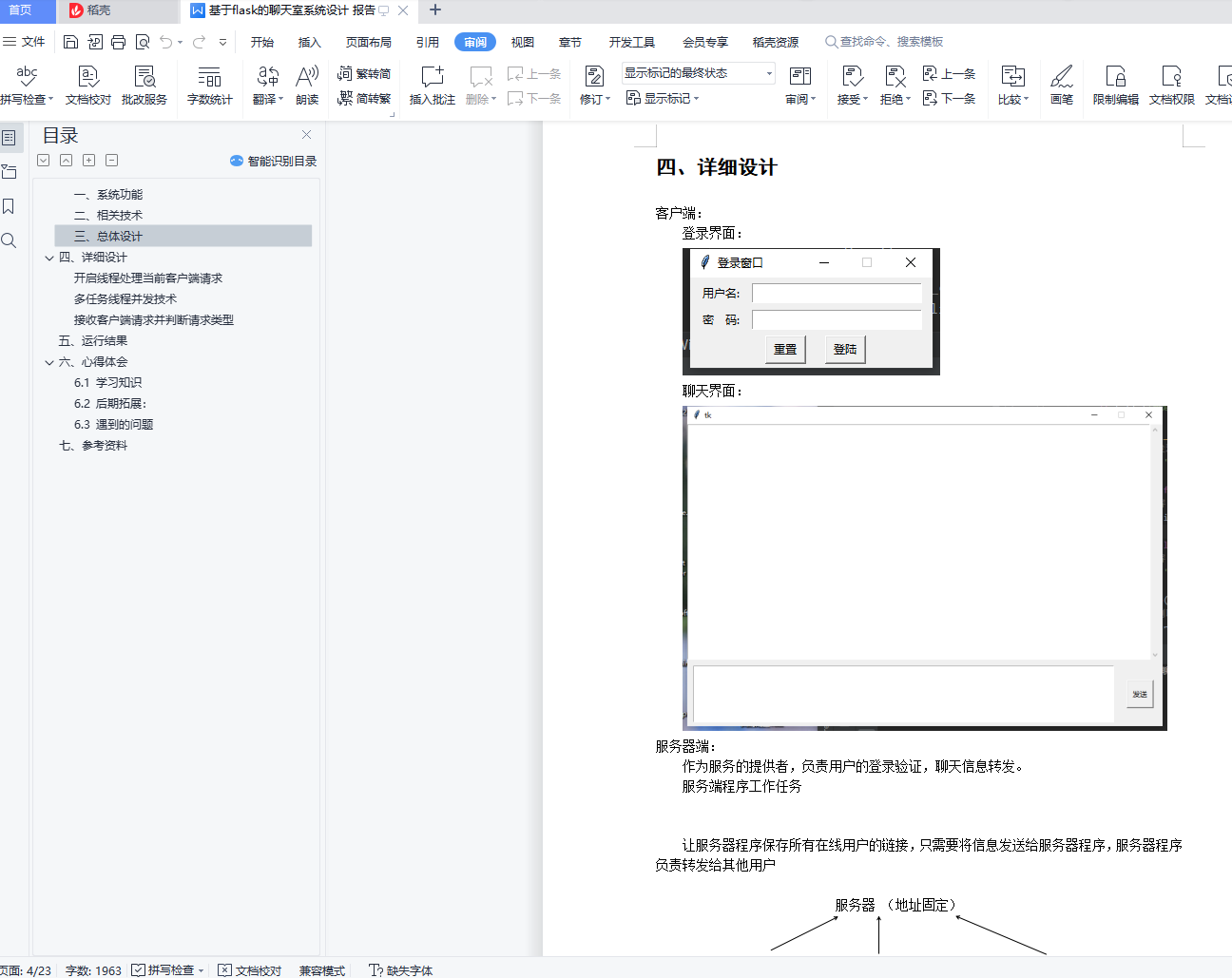Switch to the 开始 ribbon tab
Image resolution: width=1232 pixels, height=978 pixels.
262,42
